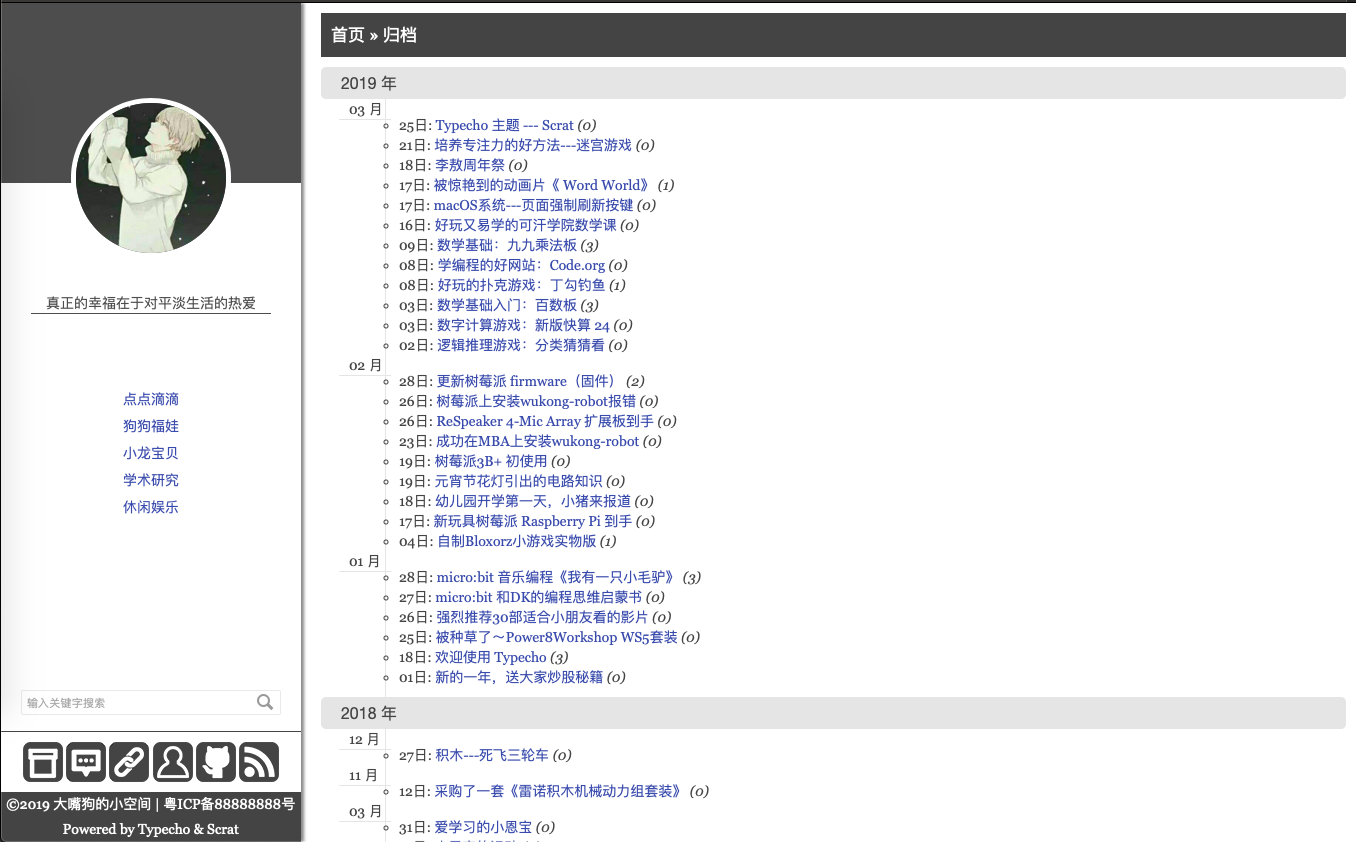Open post ReSpeaker 4-Mic Array 扩展板到手
This screenshot has height=842, width=1356.
545,421
